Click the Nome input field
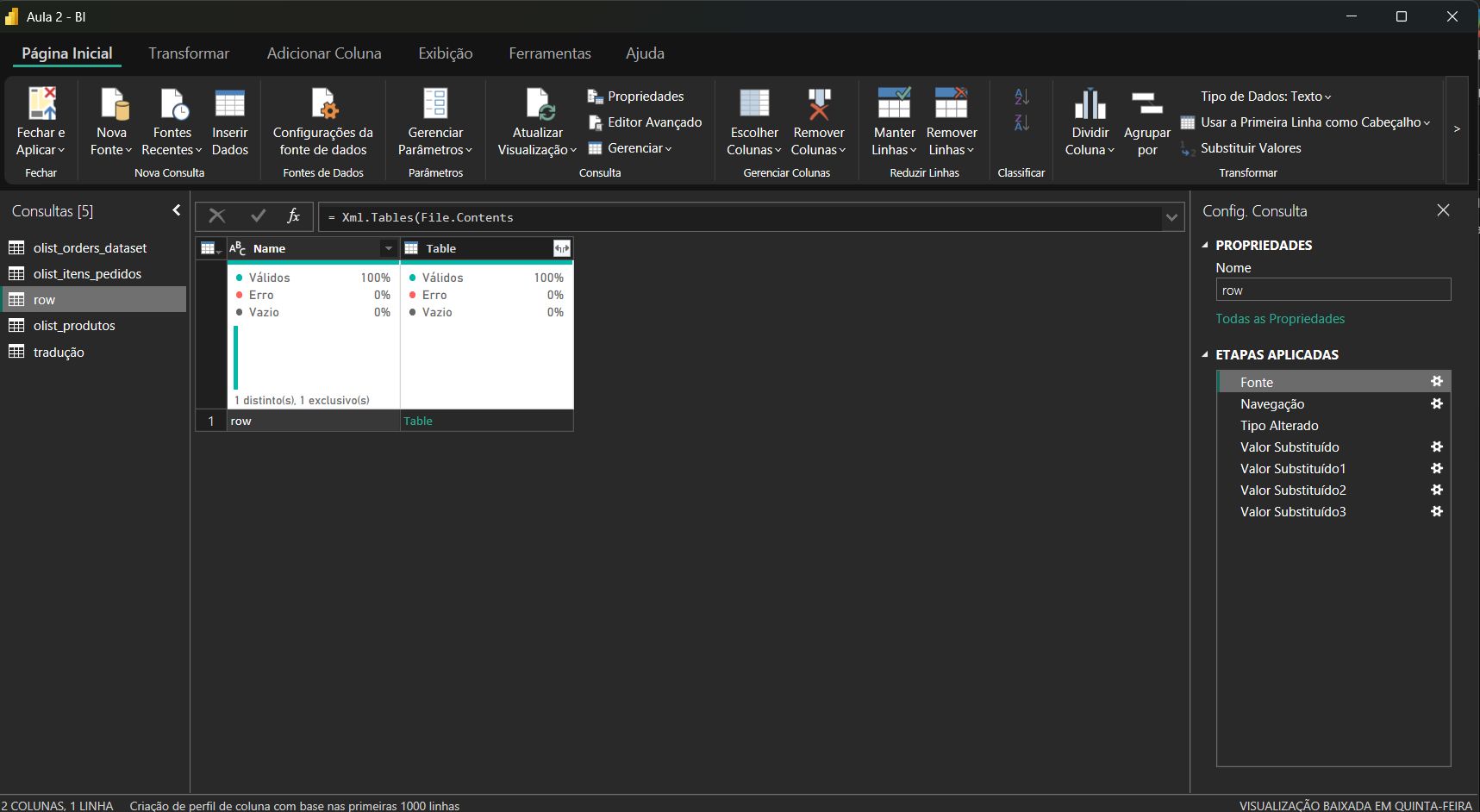The width and height of the screenshot is (1480, 812). (x=1333, y=290)
